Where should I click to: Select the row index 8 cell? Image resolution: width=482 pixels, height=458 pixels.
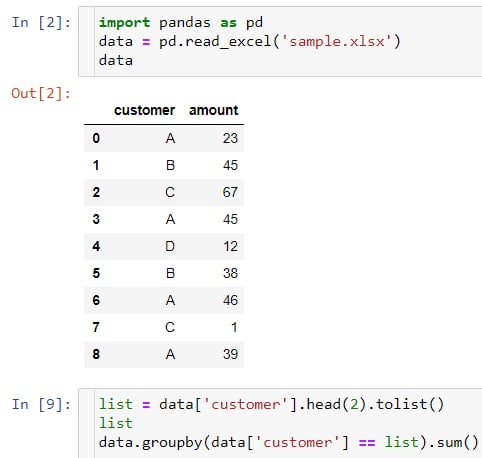pyautogui.click(x=96, y=354)
